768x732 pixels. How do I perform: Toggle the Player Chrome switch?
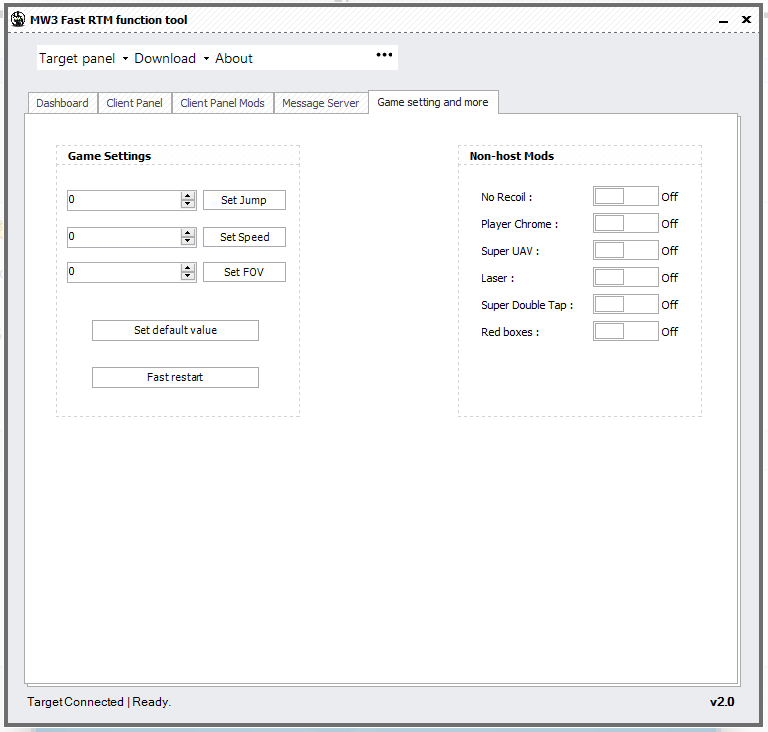tap(625, 223)
